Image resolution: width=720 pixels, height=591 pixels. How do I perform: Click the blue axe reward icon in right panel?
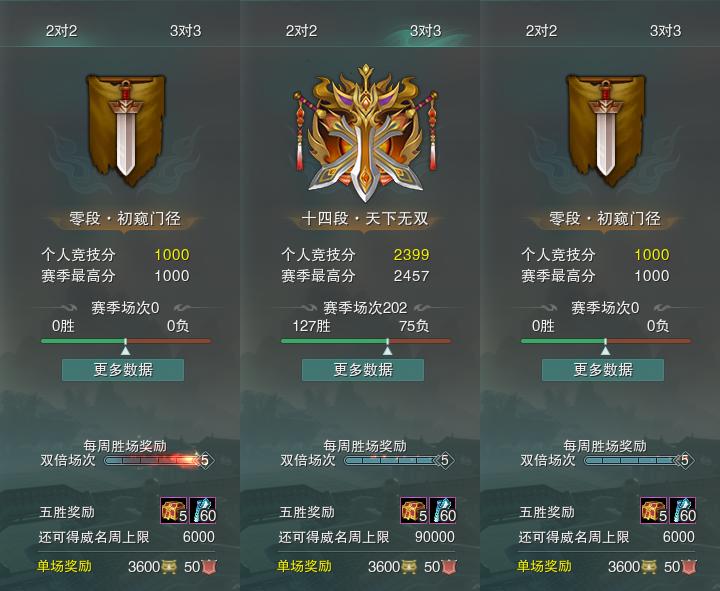coord(683,511)
